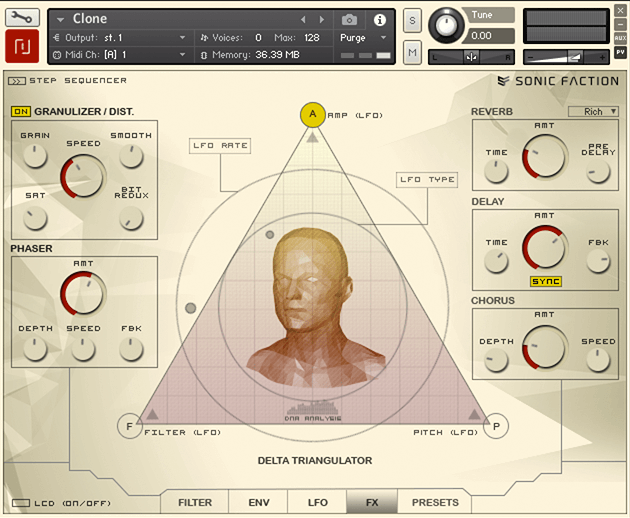The image size is (630, 518).
Task: Toggle Granulizer / Dist. ON switch
Action: pos(21,111)
